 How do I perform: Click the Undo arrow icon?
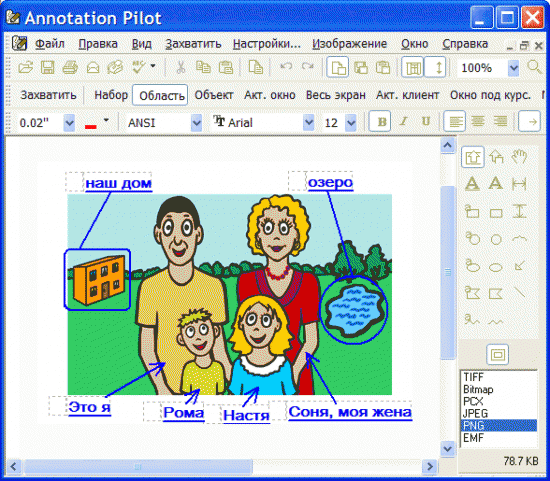point(286,66)
